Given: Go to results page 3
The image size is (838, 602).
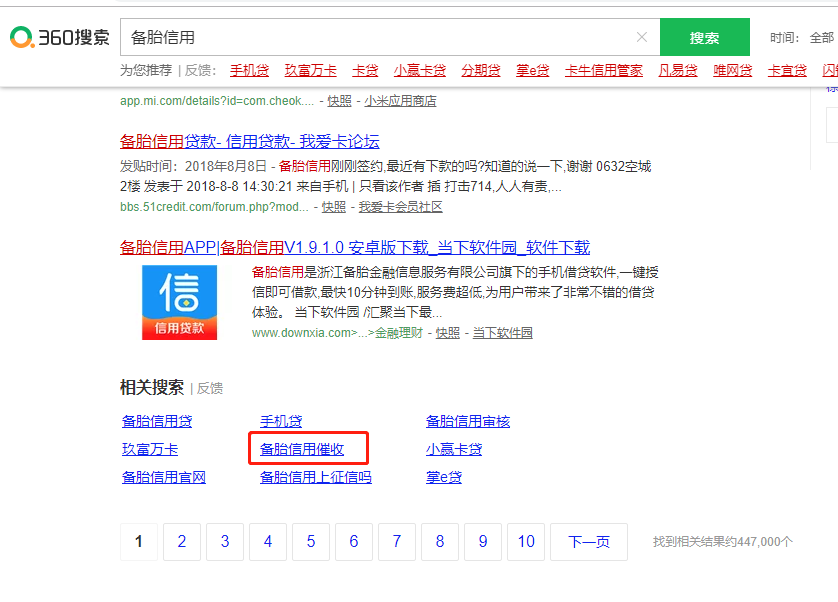Looking at the screenshot, I should pos(225,542).
